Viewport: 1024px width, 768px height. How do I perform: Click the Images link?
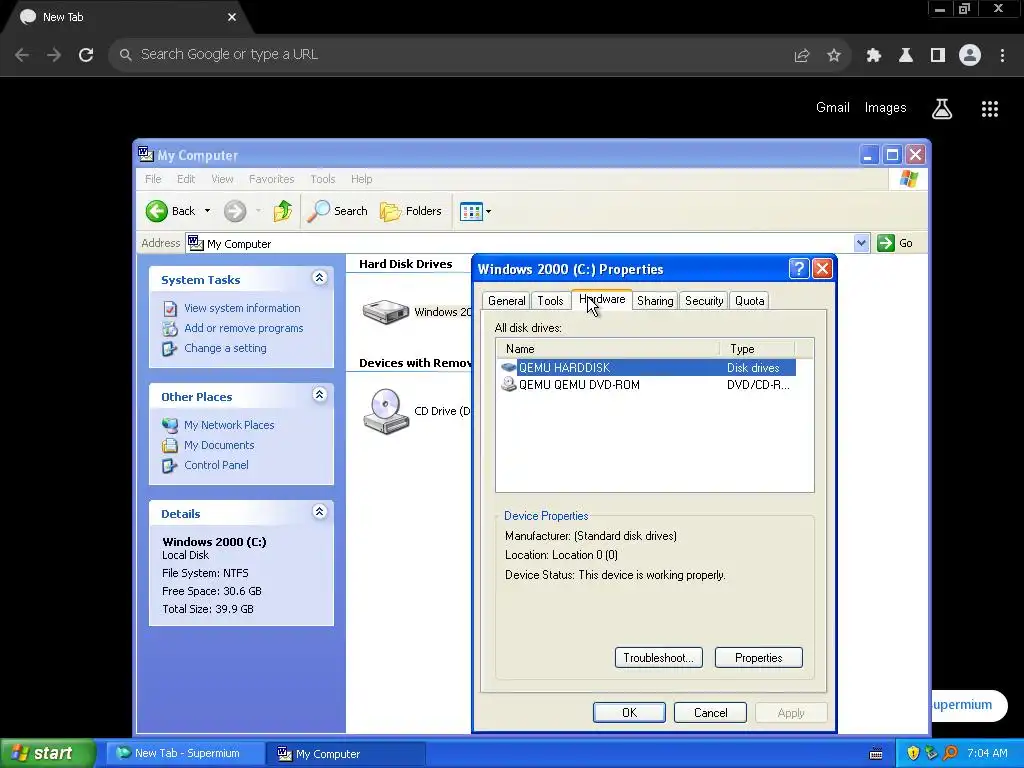pyautogui.click(x=886, y=108)
